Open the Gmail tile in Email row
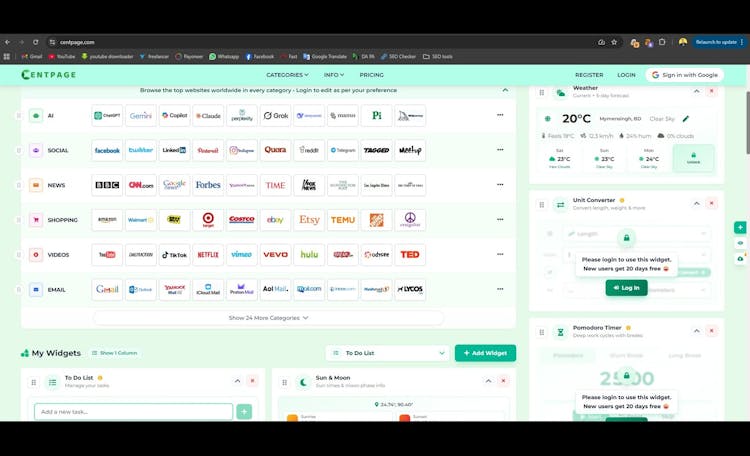 click(x=107, y=289)
